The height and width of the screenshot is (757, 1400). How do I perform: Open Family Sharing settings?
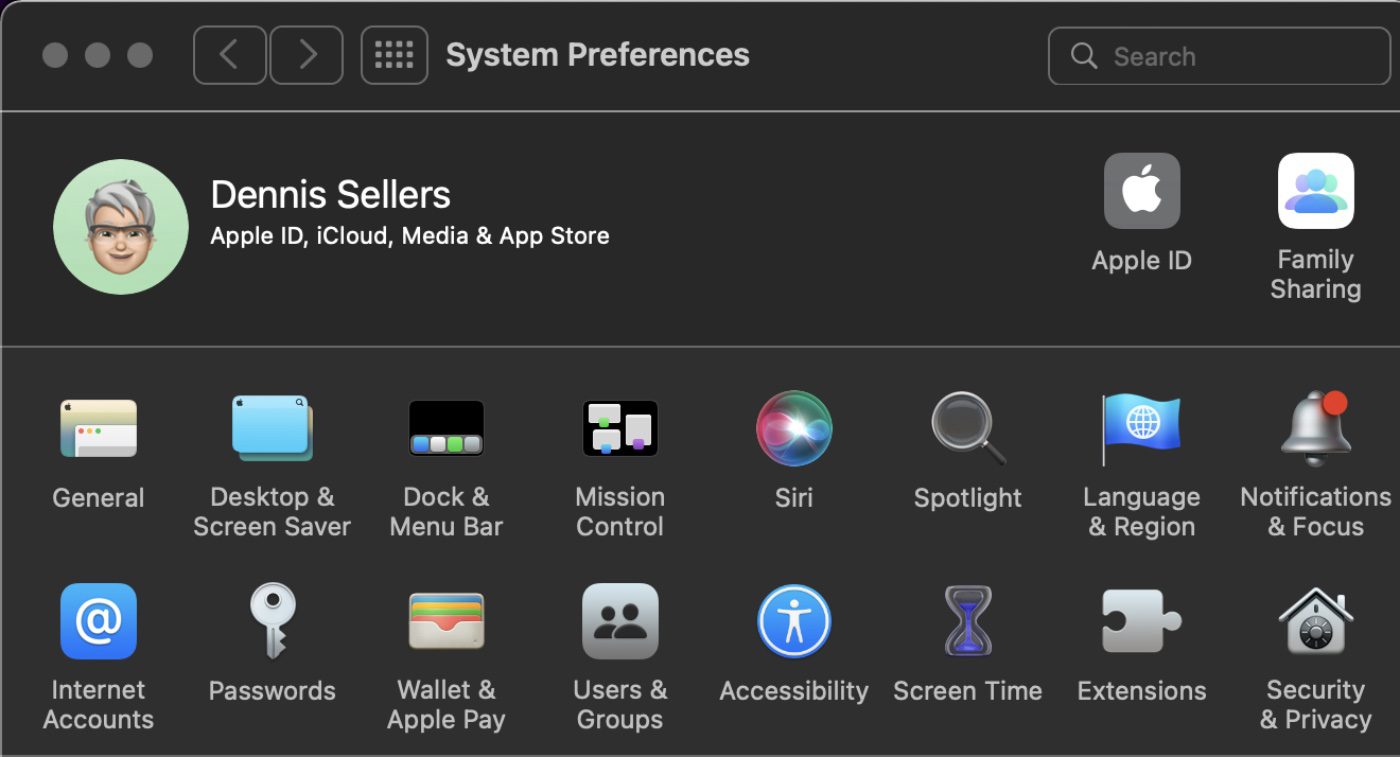1315,191
